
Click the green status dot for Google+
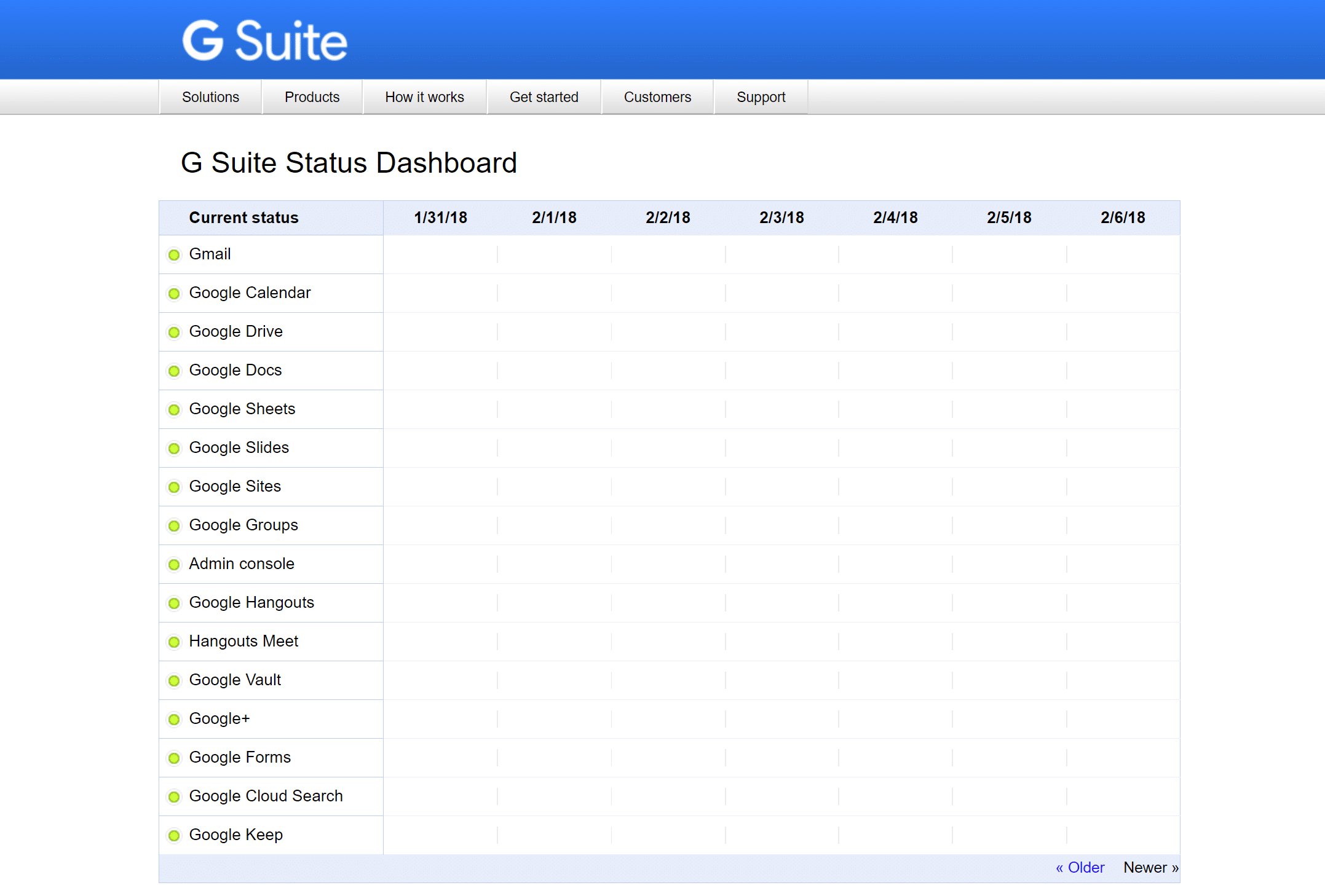tap(175, 719)
